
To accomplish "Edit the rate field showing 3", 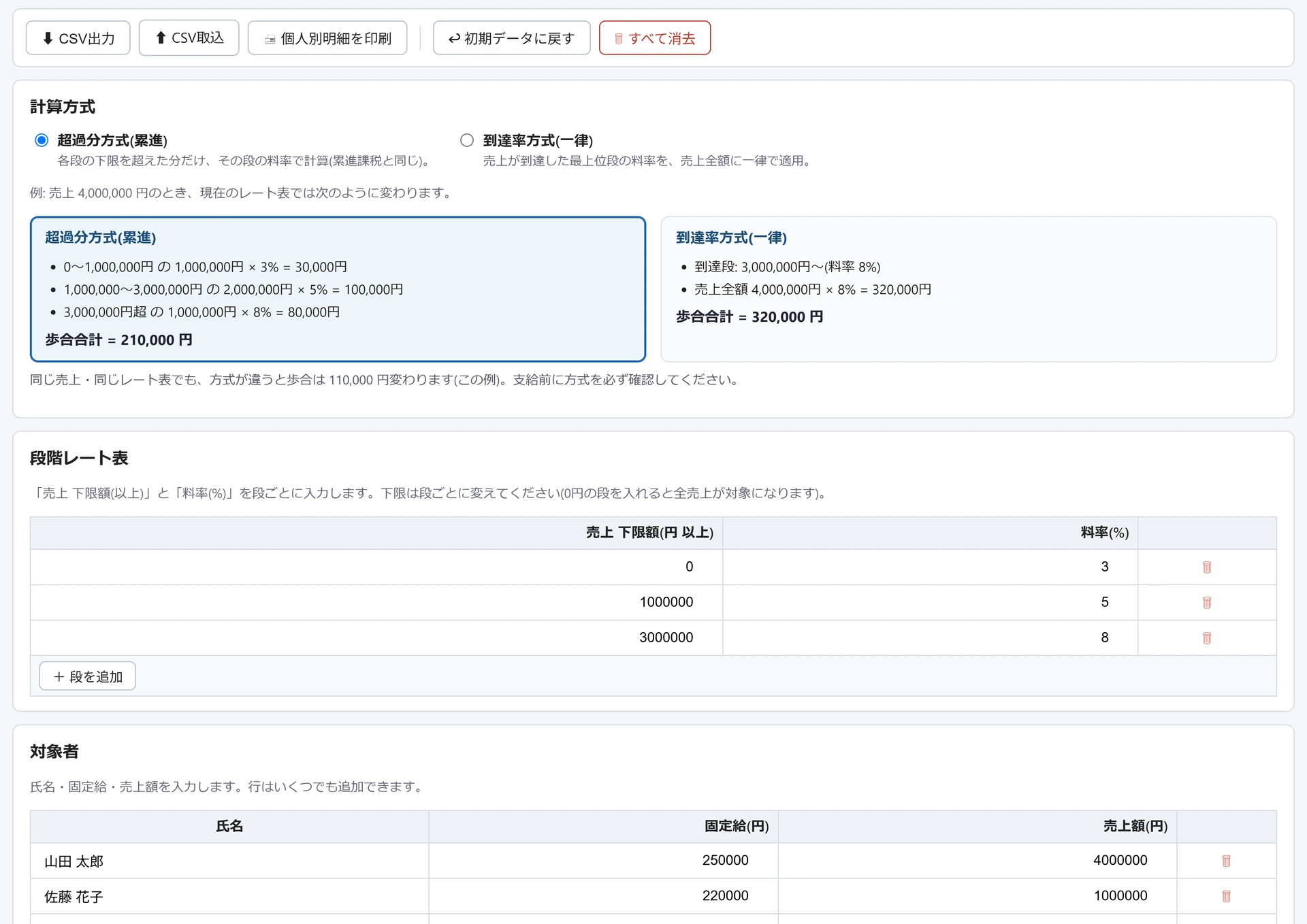I will pos(930,567).
